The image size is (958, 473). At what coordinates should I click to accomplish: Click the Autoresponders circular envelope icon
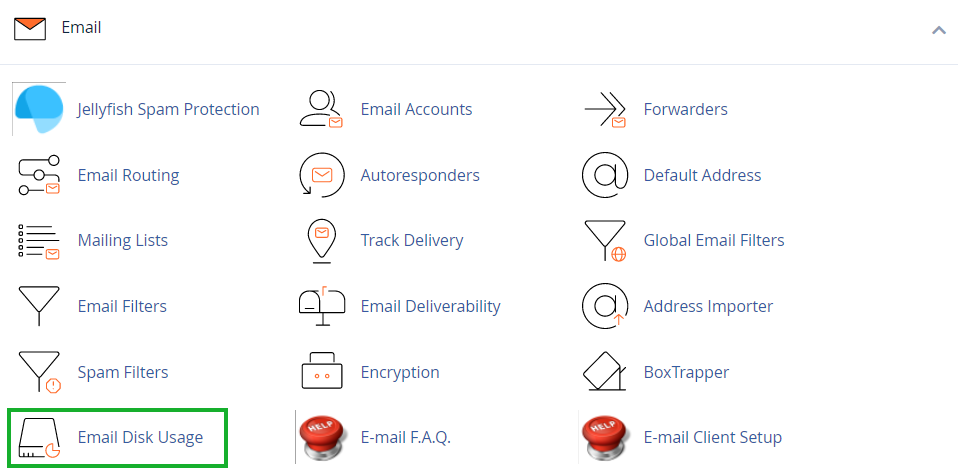click(x=322, y=175)
